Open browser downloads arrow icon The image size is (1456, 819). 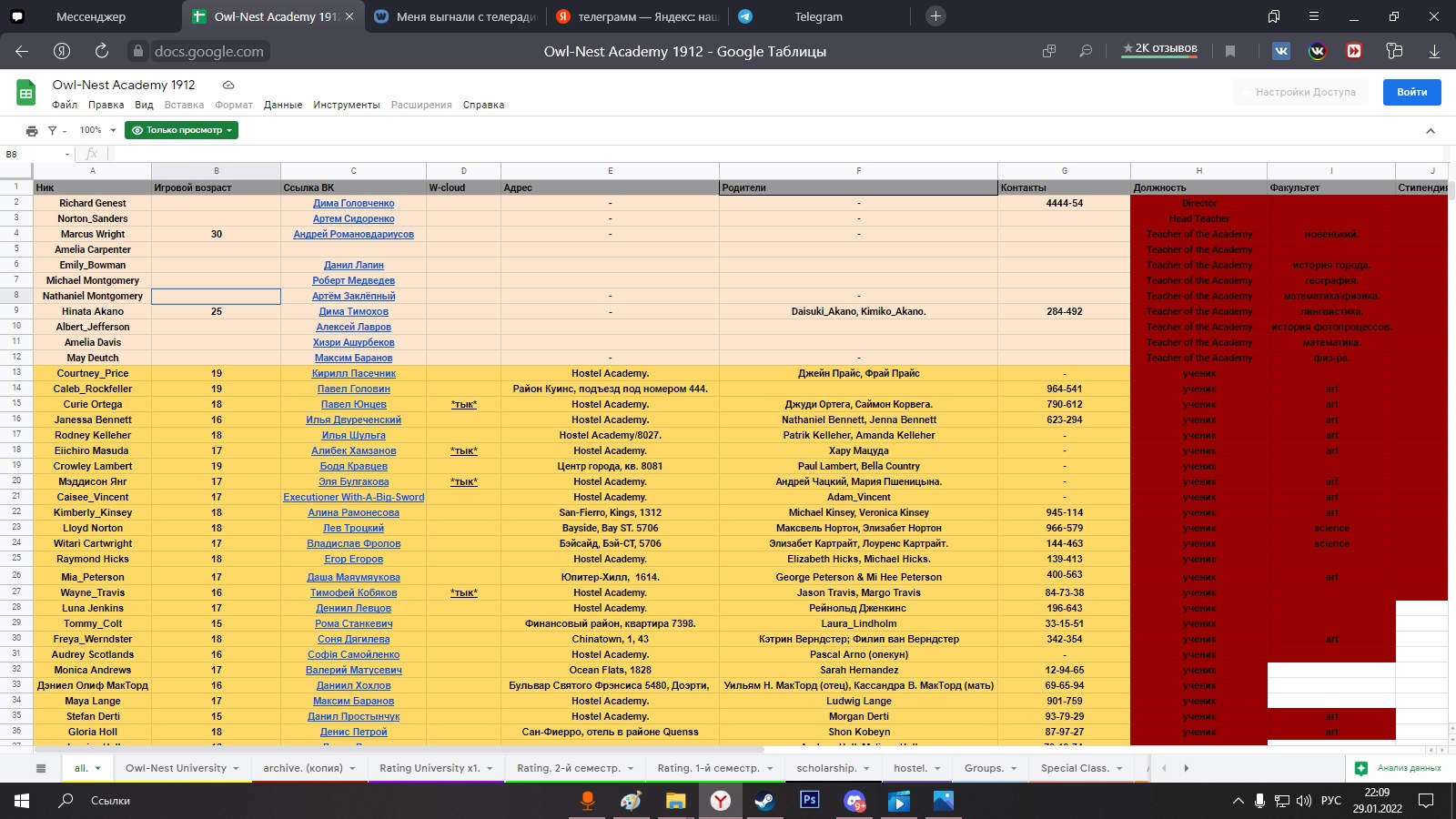pyautogui.click(x=1434, y=51)
